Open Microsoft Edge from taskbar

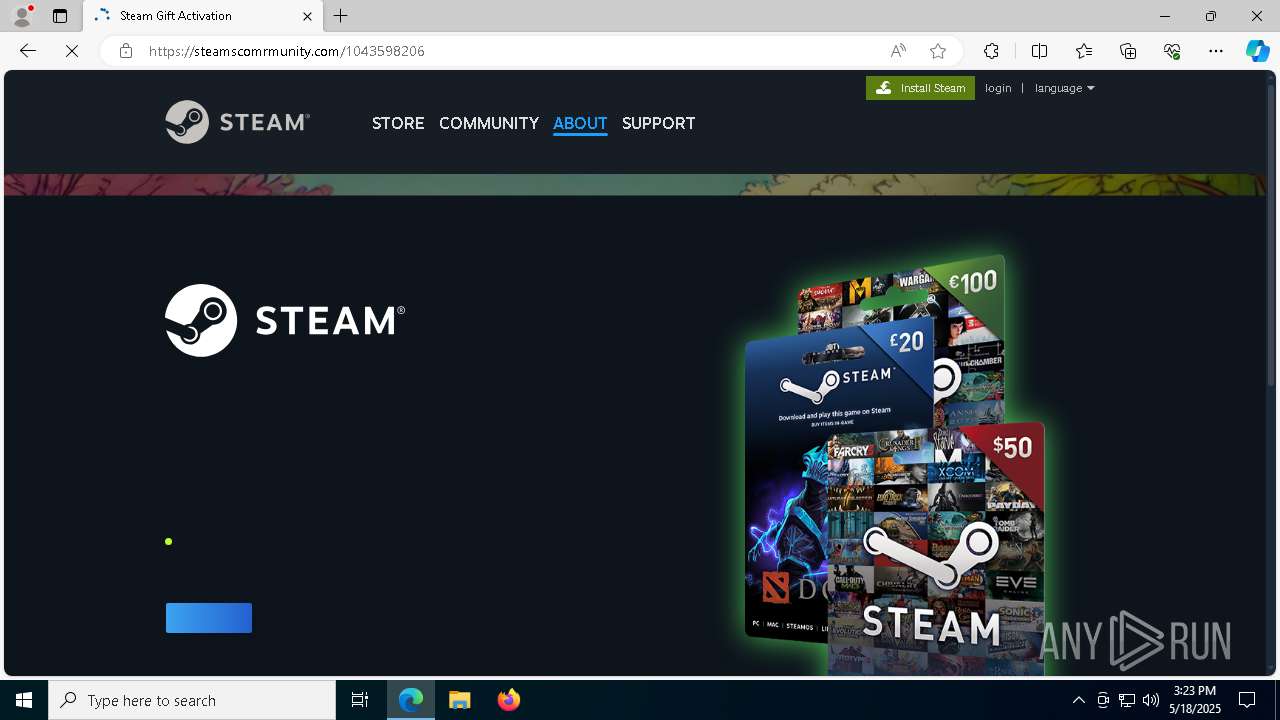coord(411,700)
